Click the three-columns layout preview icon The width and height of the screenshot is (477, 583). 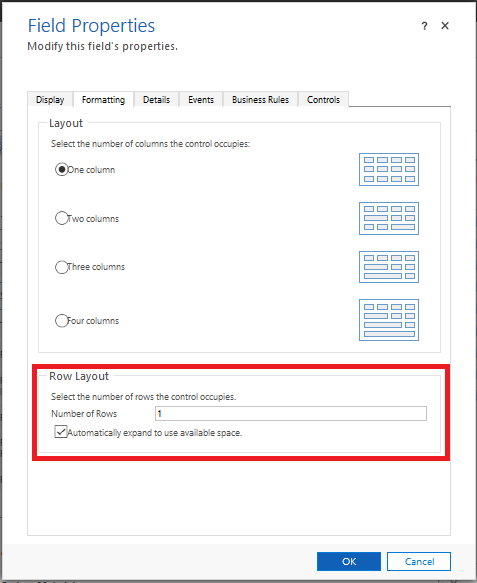389,267
